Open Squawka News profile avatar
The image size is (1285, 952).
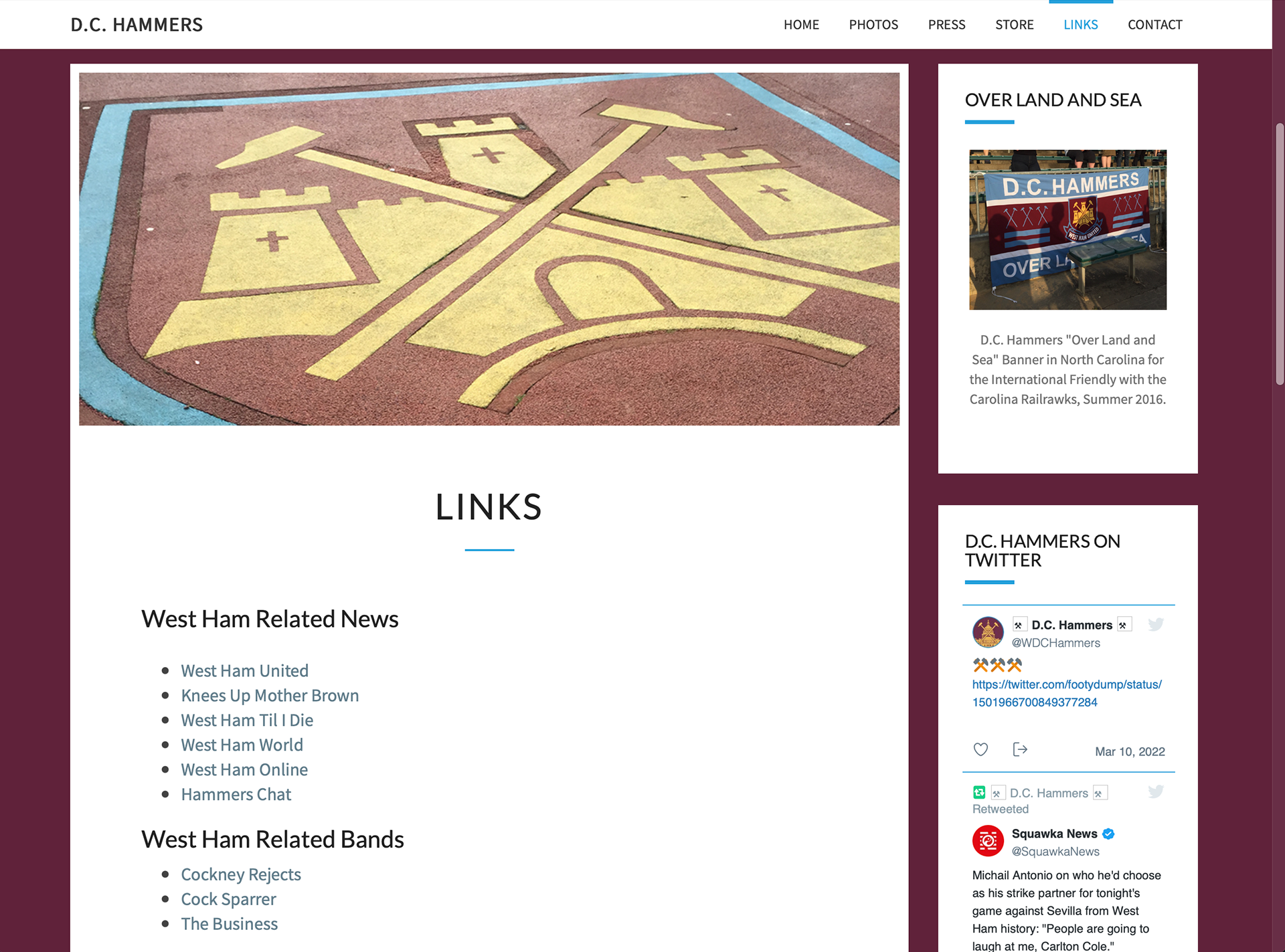(988, 841)
